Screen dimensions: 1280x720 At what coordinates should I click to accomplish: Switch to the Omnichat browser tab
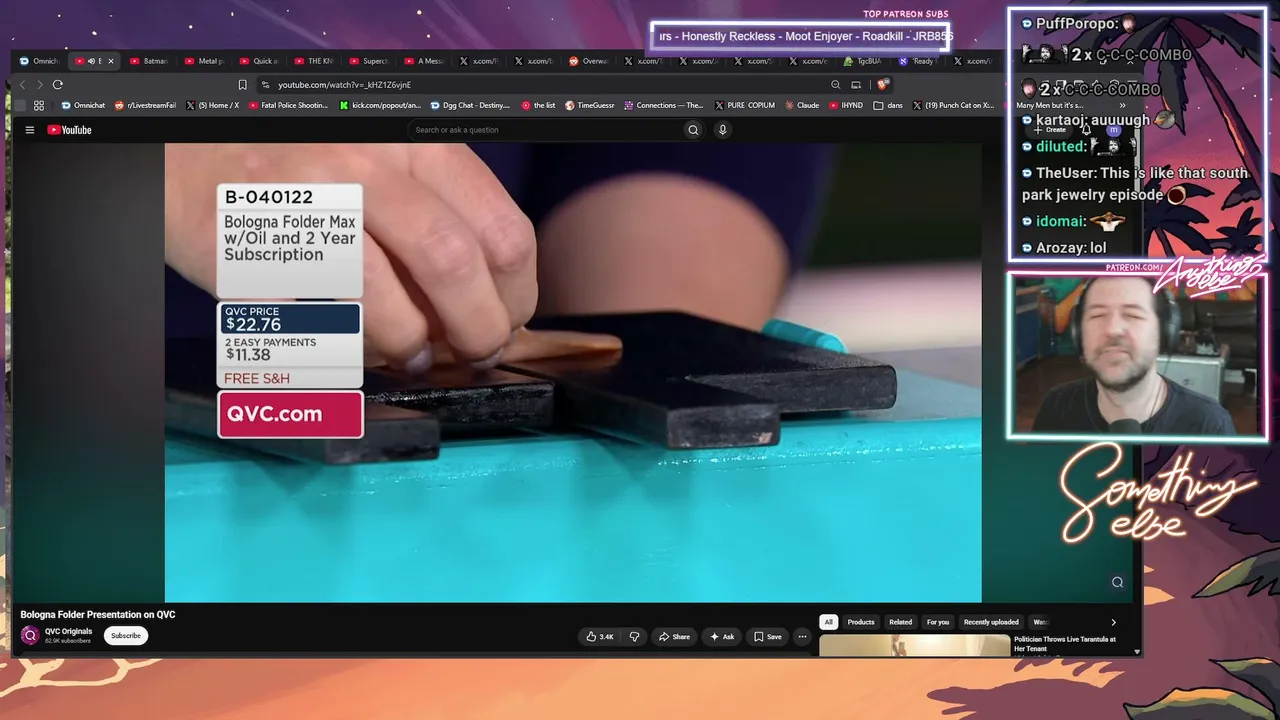(40, 61)
